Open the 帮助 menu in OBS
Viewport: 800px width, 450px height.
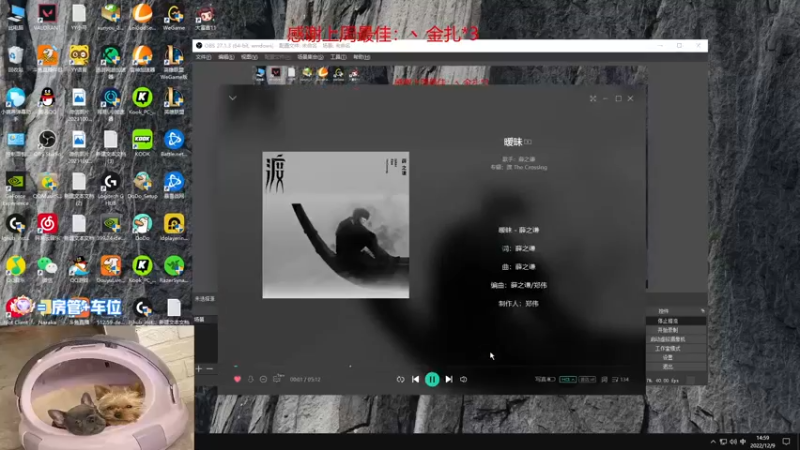361,57
